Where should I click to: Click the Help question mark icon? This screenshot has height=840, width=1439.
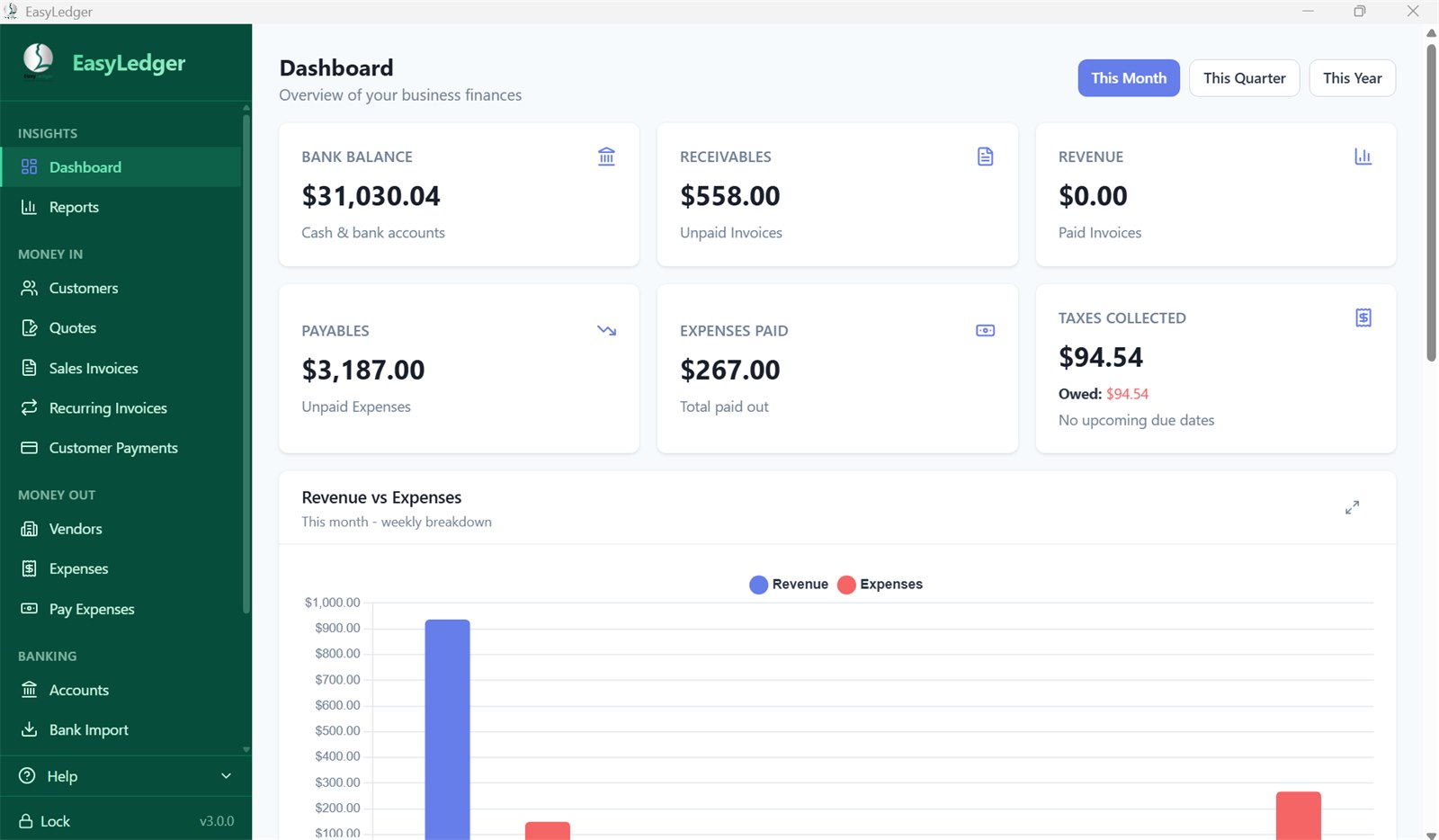click(28, 776)
